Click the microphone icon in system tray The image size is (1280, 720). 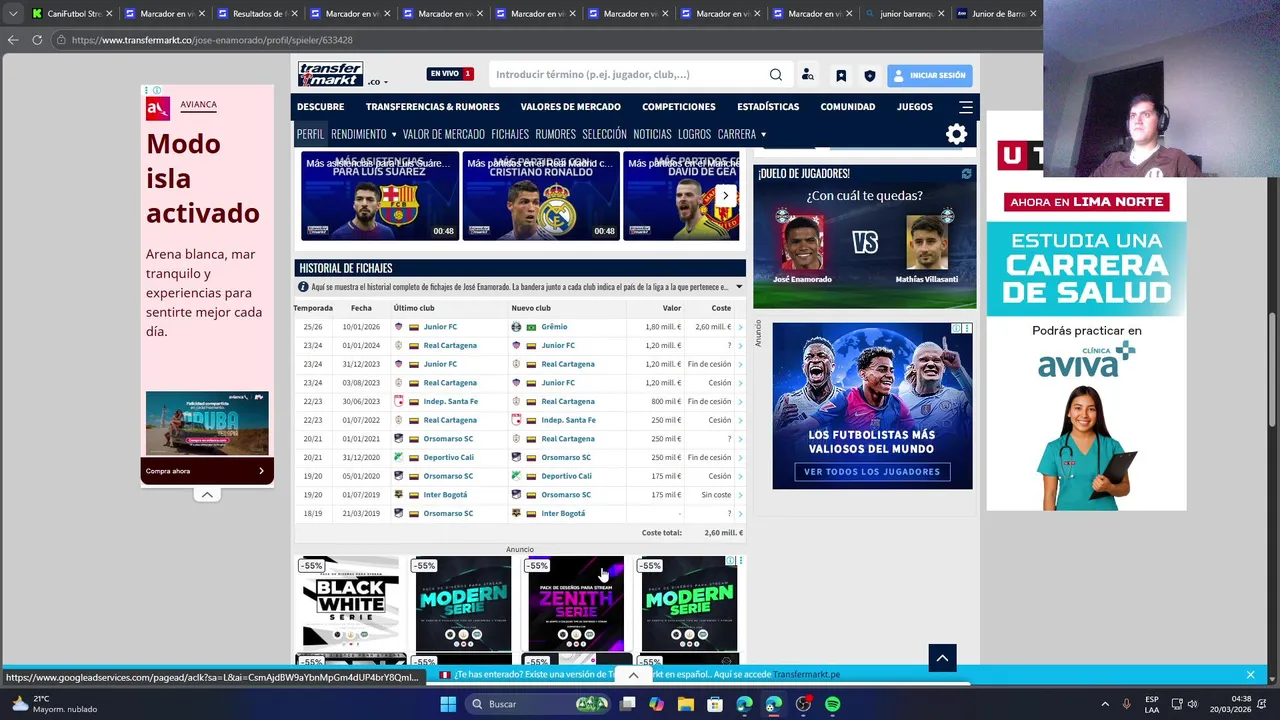tap(1127, 704)
